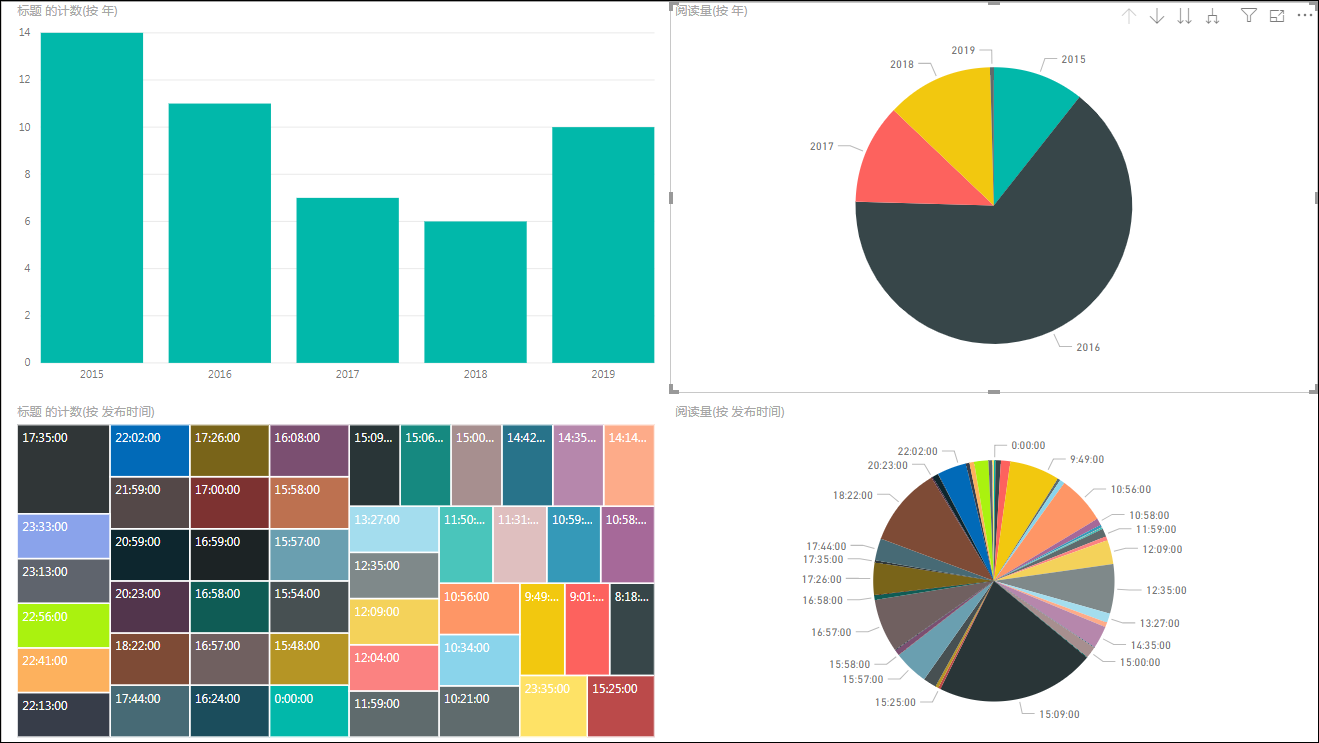
Task: Click the 2019 label on the year pie
Action: [963, 50]
